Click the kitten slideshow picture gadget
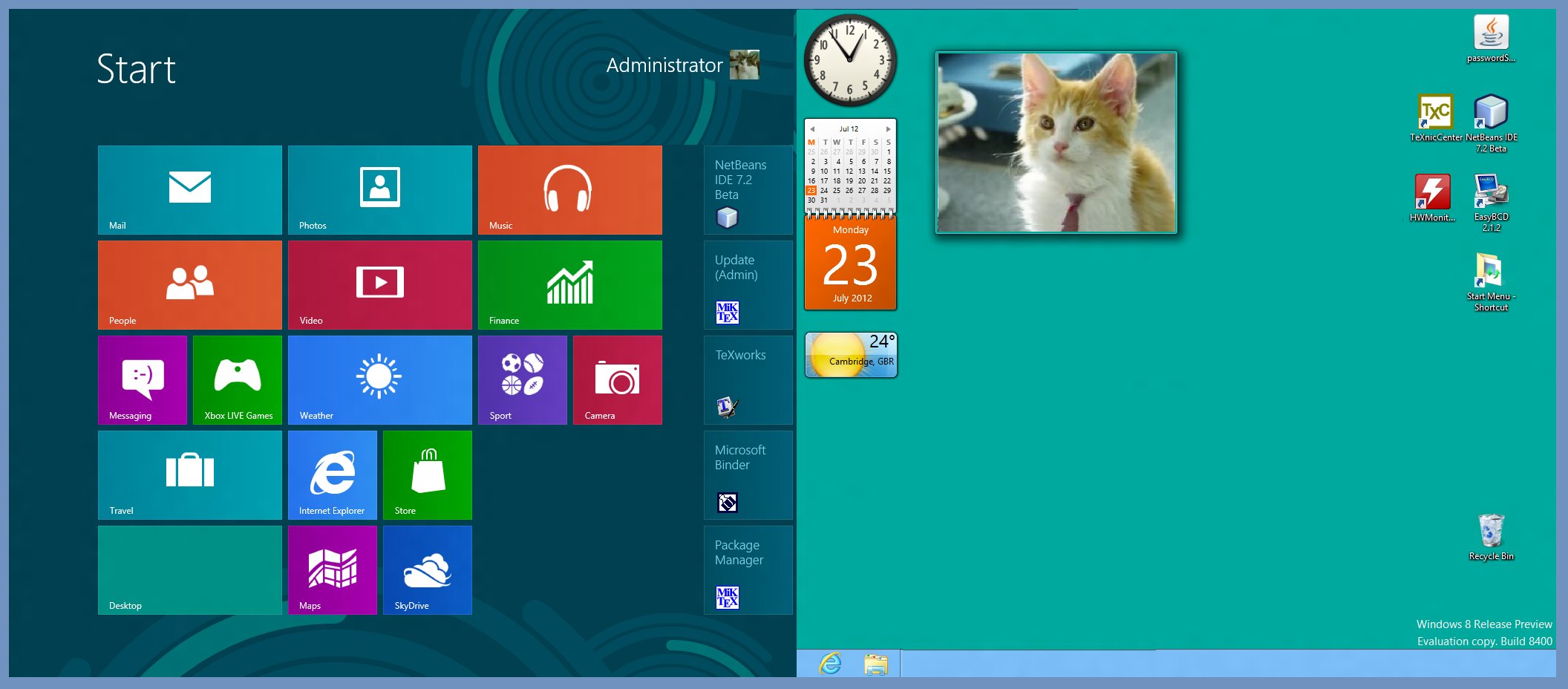 pos(1056,143)
